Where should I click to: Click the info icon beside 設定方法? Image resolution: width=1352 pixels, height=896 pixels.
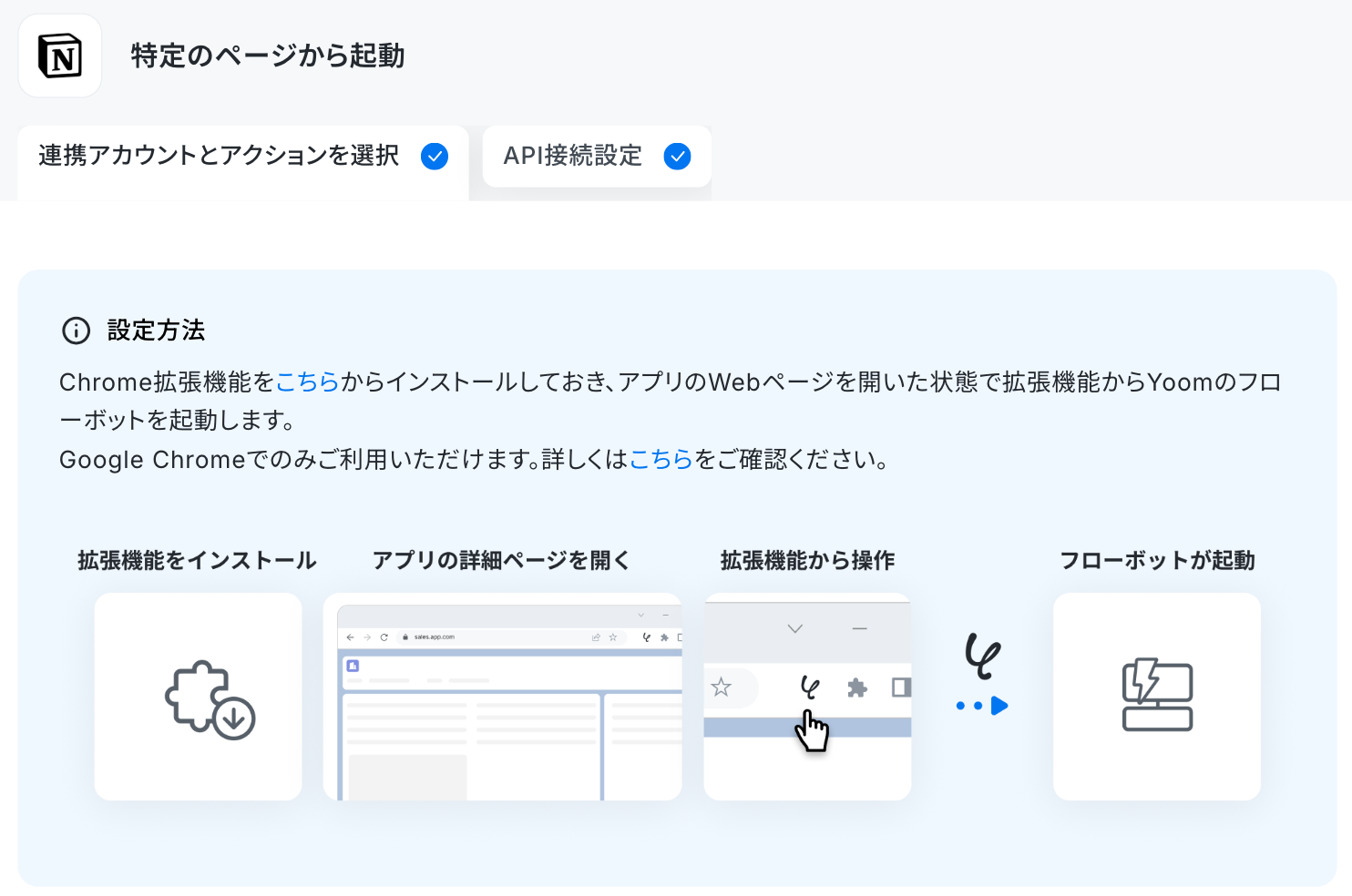(x=76, y=331)
